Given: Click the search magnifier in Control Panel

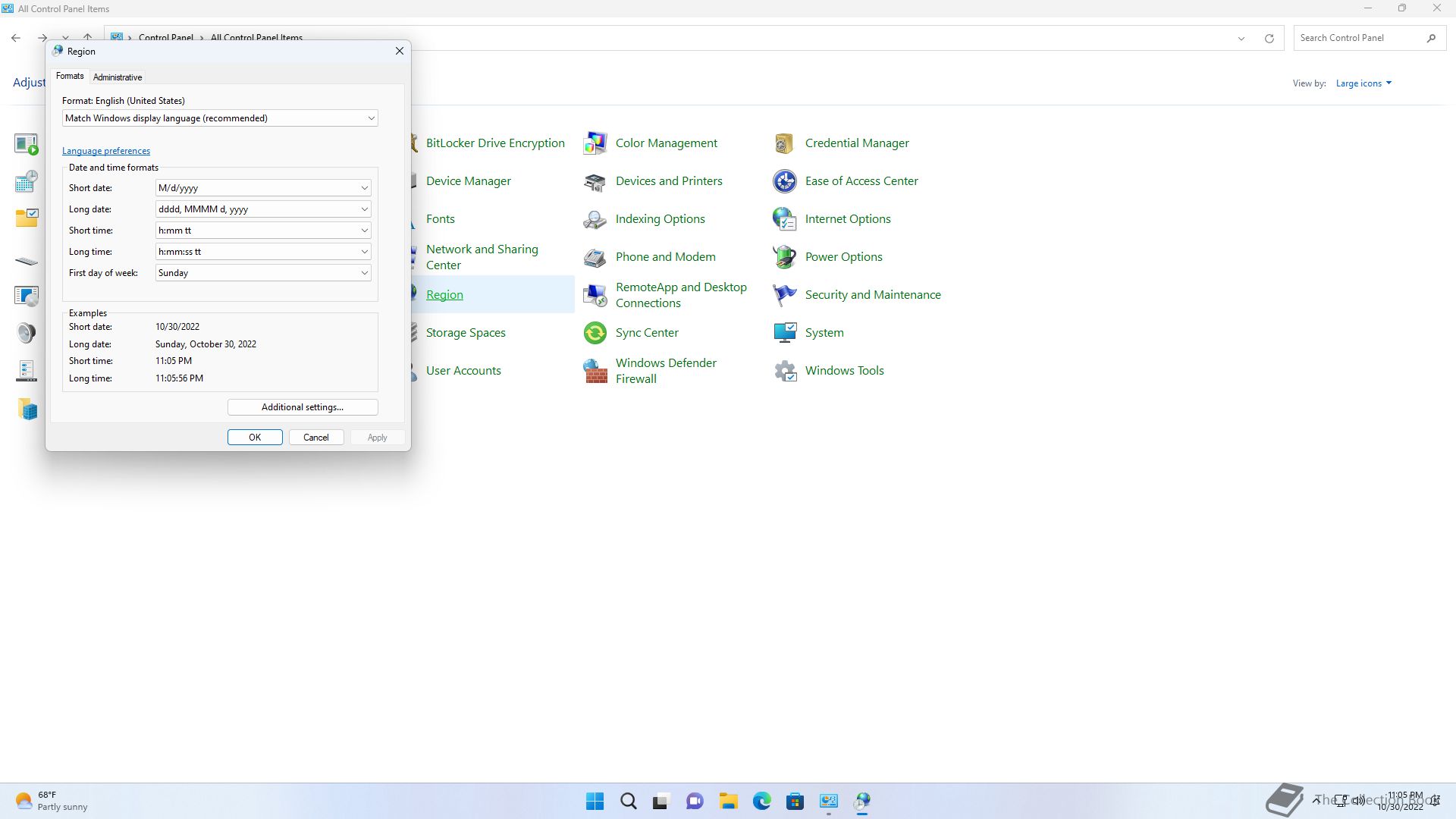Looking at the screenshot, I should 1431,38.
